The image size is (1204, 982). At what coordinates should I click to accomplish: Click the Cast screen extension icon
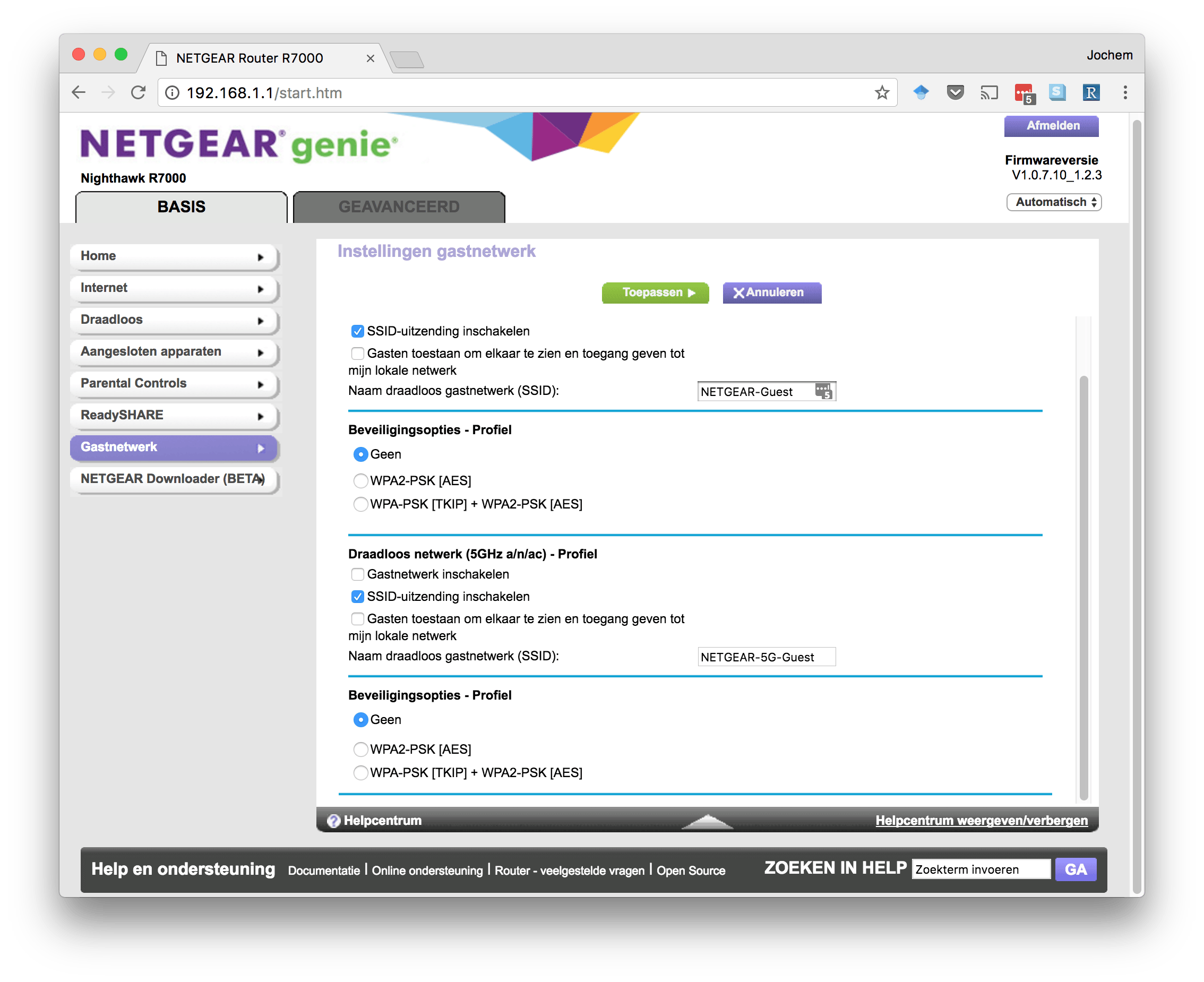click(988, 93)
